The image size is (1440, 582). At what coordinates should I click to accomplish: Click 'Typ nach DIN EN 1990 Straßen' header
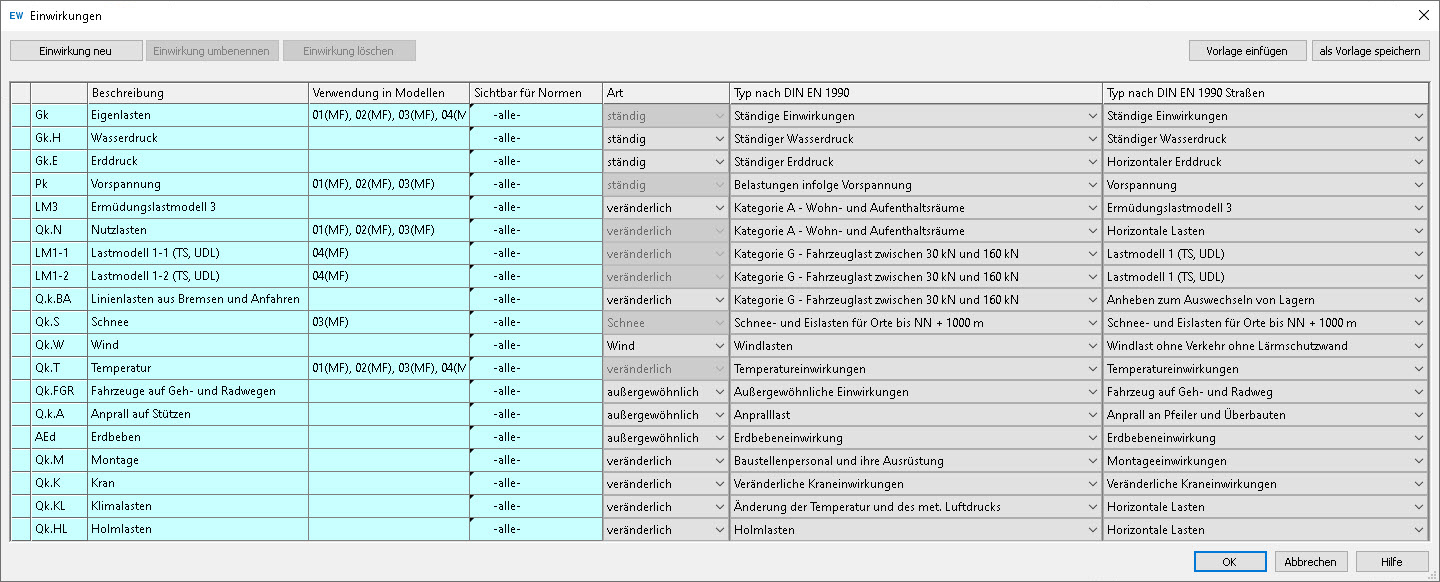tap(1265, 93)
